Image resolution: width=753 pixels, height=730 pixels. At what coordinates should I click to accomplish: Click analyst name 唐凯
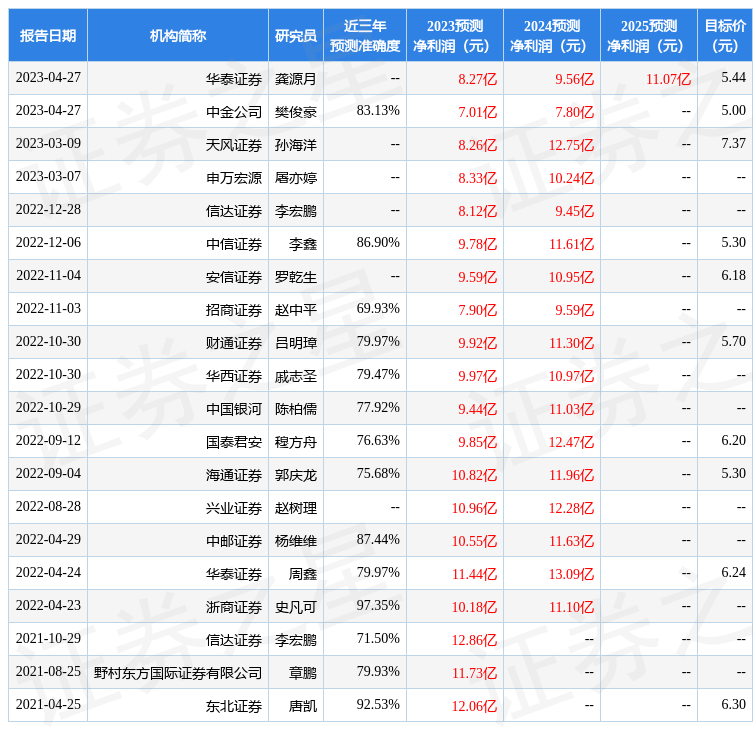coord(303,706)
